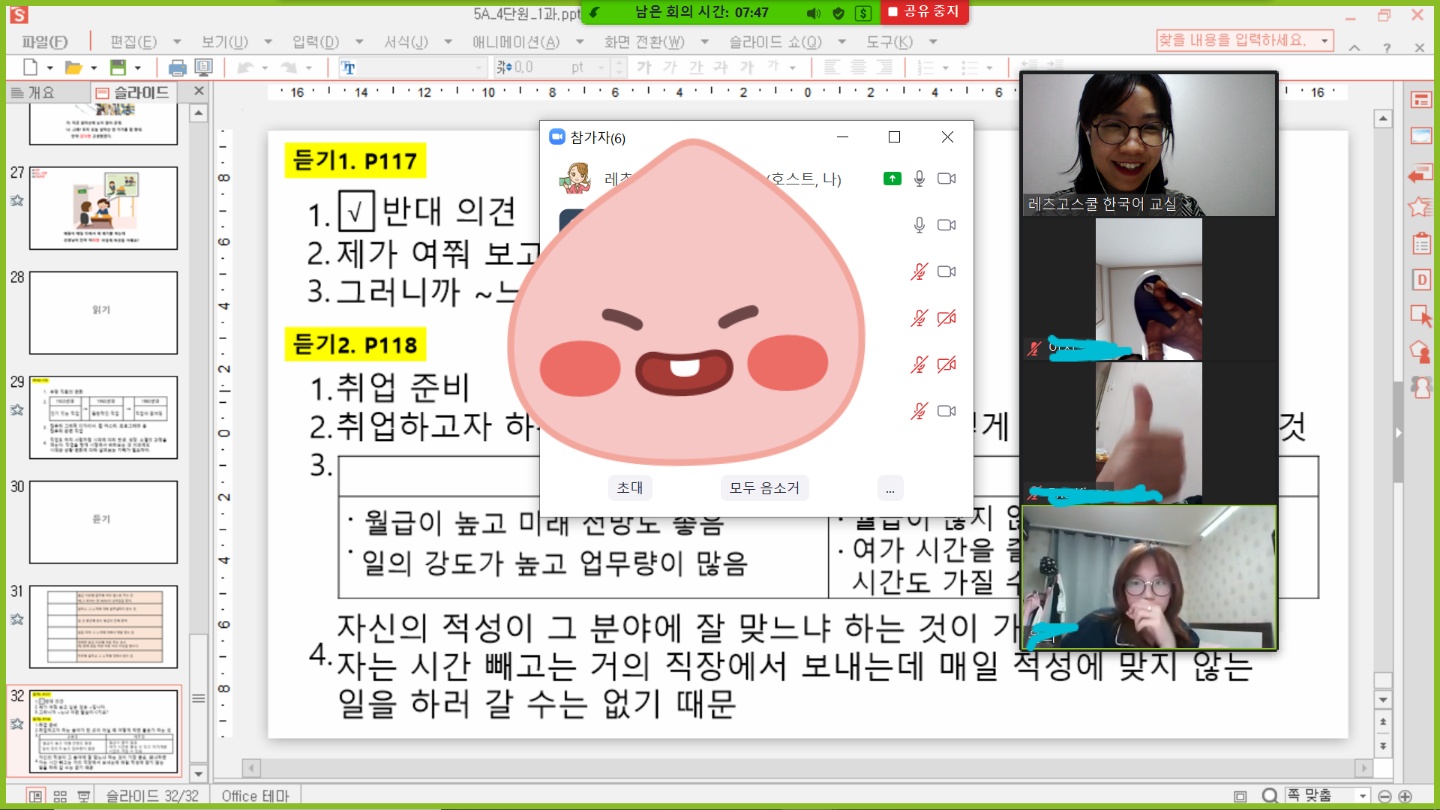Collapse the ribbon with the up chevron

click(1355, 47)
